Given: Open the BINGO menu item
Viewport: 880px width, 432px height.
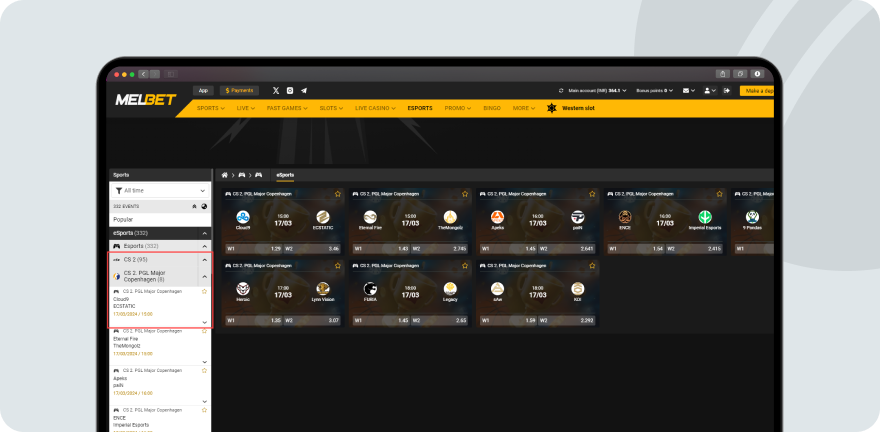Looking at the screenshot, I should point(492,108).
